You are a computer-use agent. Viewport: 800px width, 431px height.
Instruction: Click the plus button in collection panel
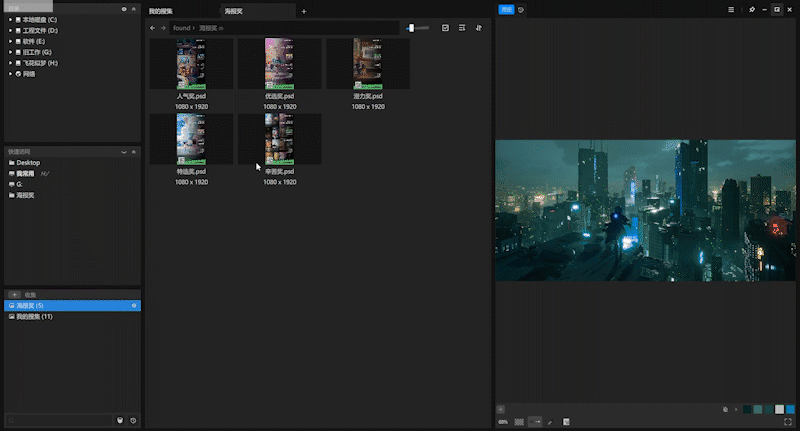pos(14,295)
